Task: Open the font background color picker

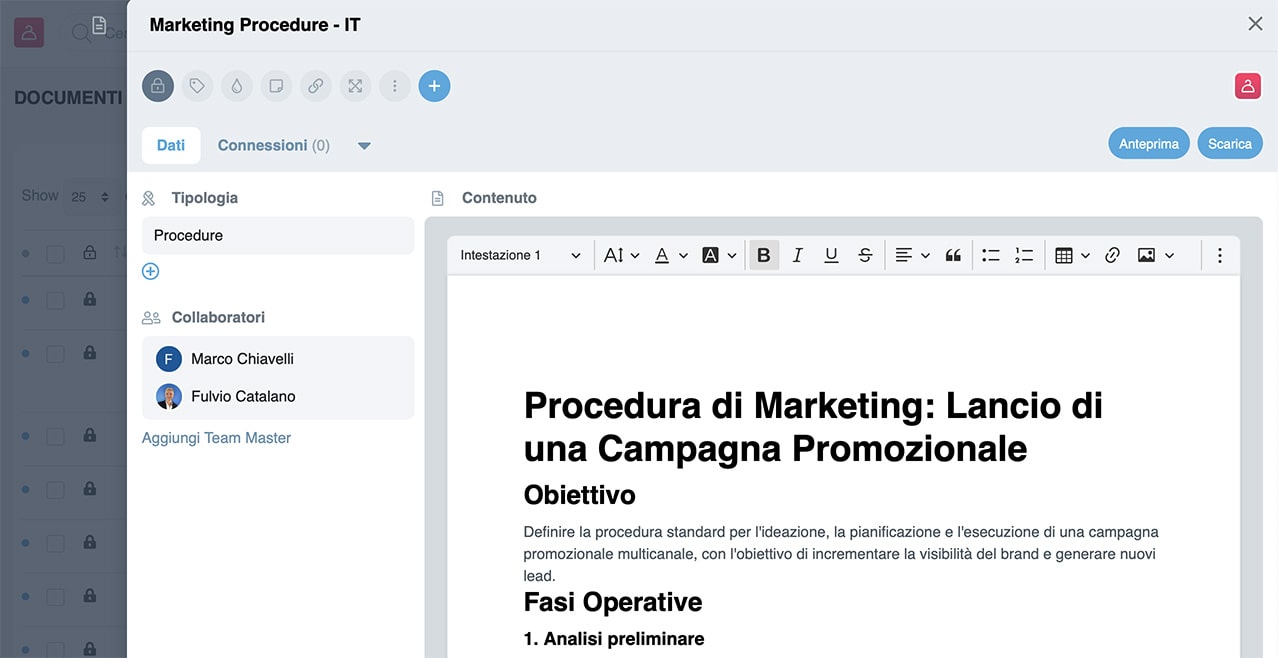Action: pos(718,256)
